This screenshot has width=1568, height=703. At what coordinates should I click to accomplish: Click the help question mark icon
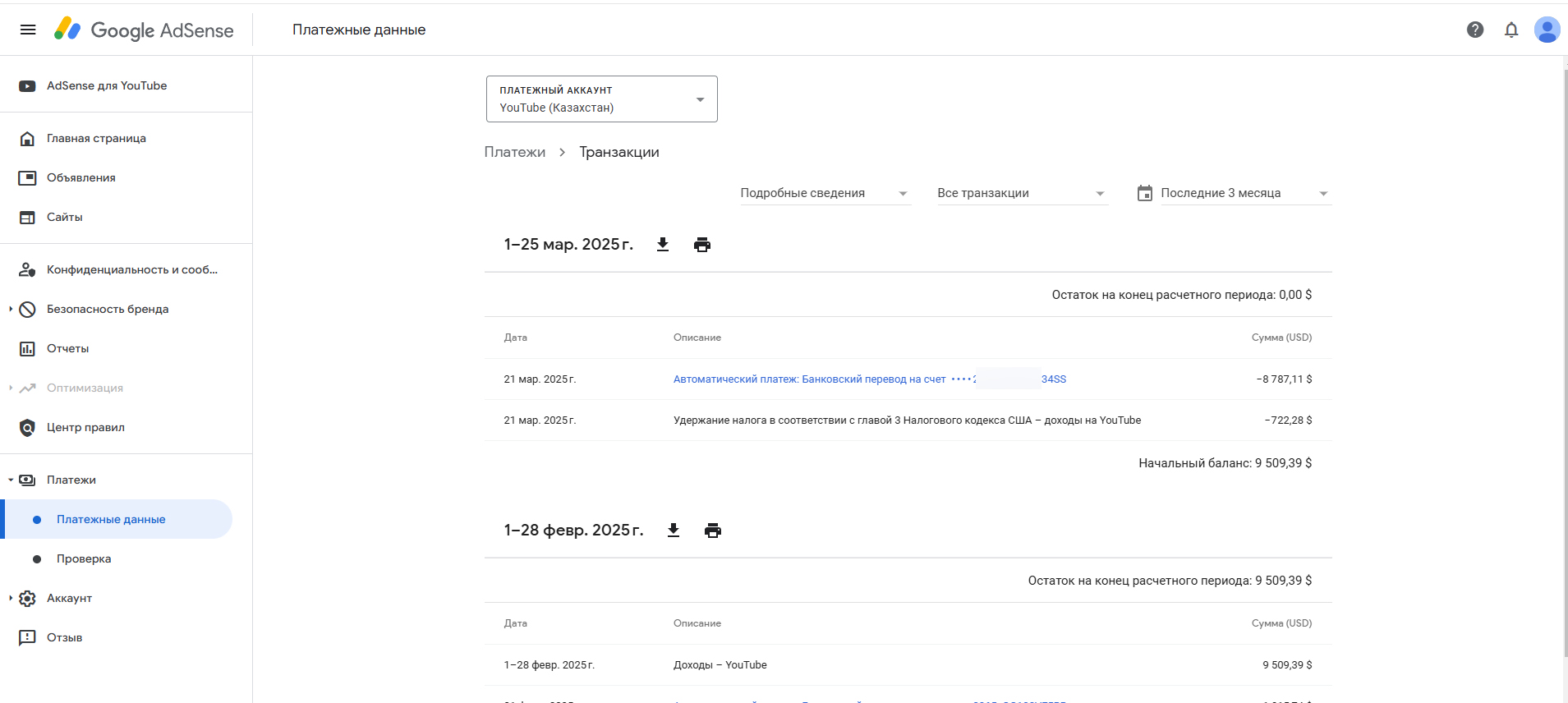tap(1474, 30)
